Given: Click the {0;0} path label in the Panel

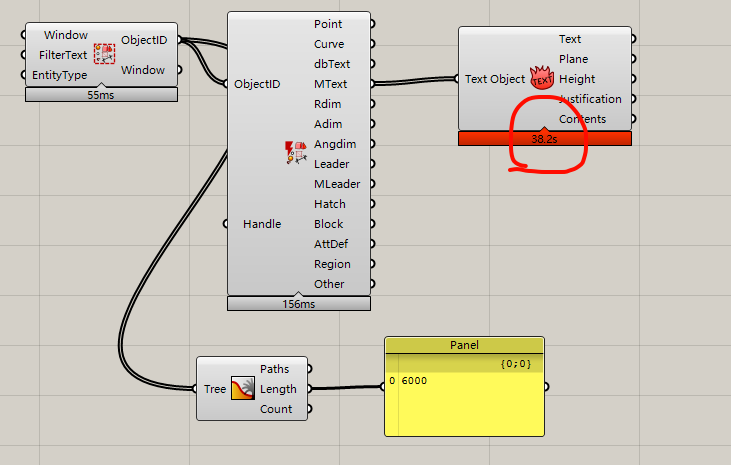Looking at the screenshot, I should (x=516, y=363).
